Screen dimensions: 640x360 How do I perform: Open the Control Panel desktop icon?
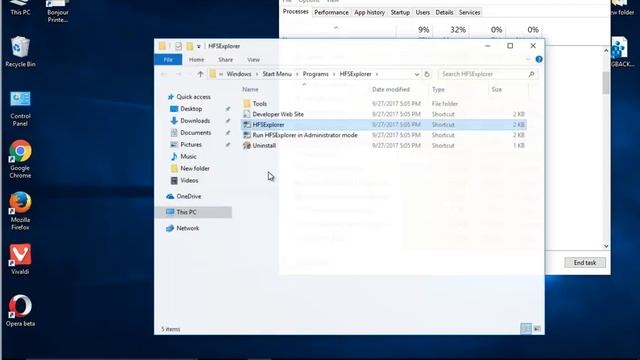(x=20, y=108)
